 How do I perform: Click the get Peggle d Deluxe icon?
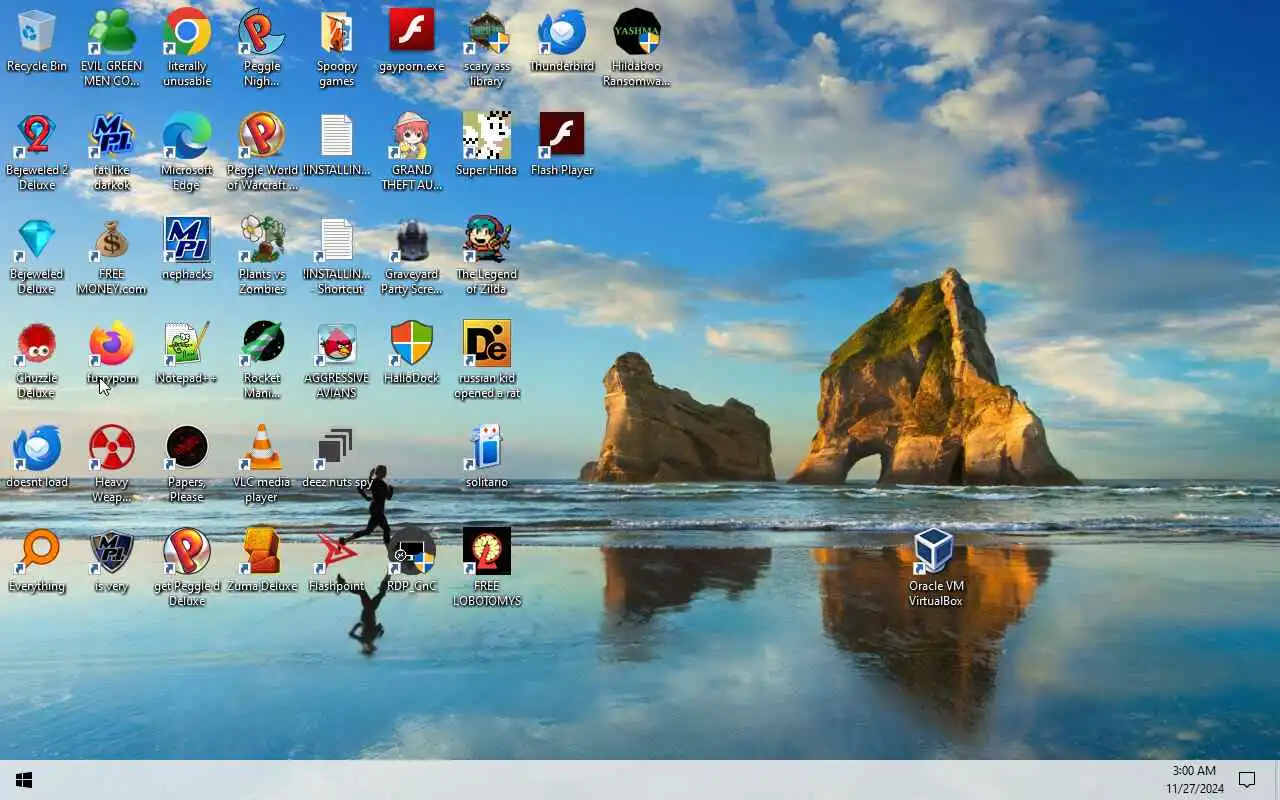point(187,552)
